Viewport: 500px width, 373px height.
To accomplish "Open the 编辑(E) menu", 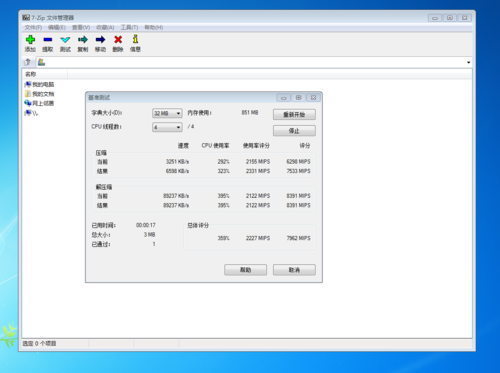I will (57, 27).
